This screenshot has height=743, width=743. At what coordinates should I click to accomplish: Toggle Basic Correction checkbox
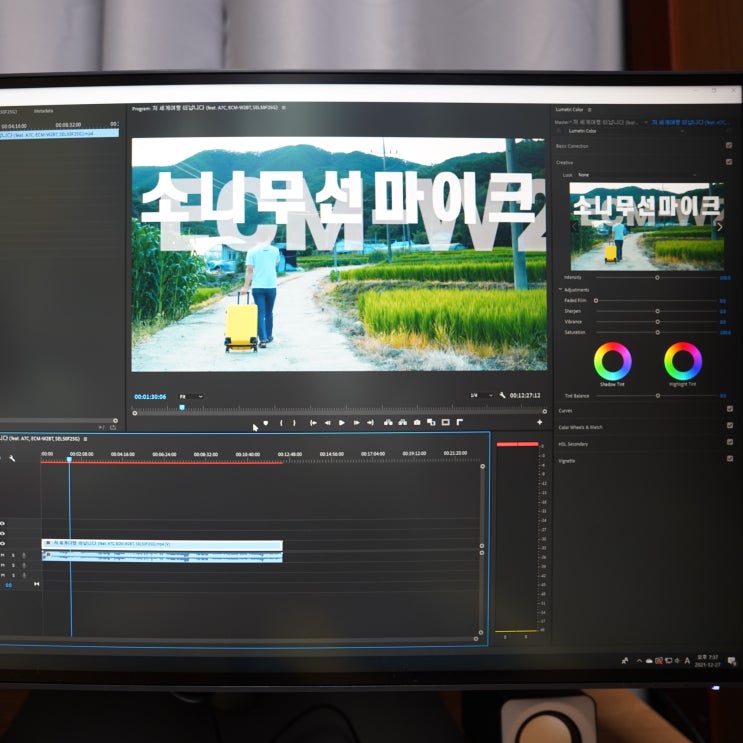[729, 146]
